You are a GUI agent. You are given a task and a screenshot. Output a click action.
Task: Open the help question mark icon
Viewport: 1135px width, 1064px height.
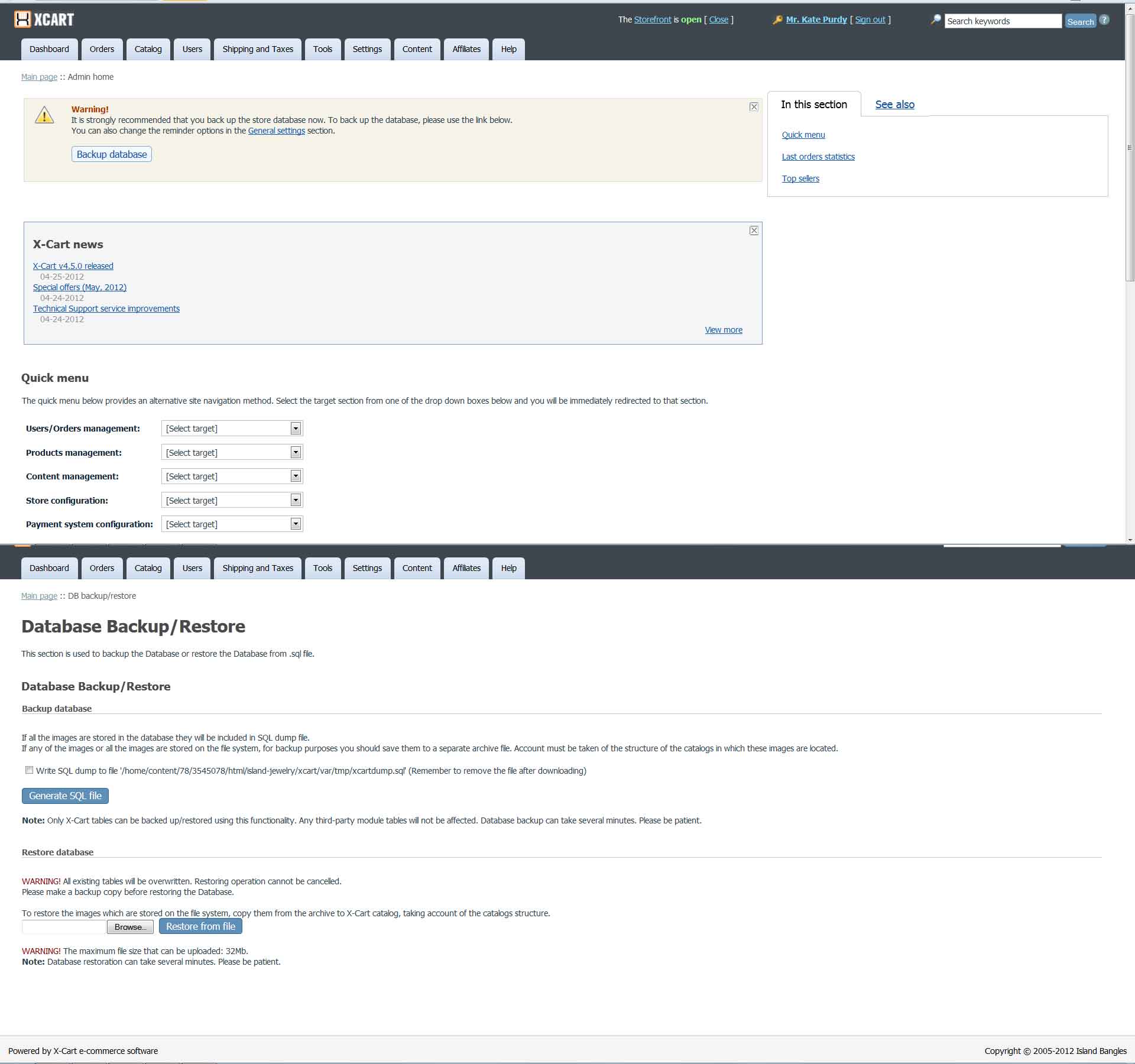[1104, 20]
